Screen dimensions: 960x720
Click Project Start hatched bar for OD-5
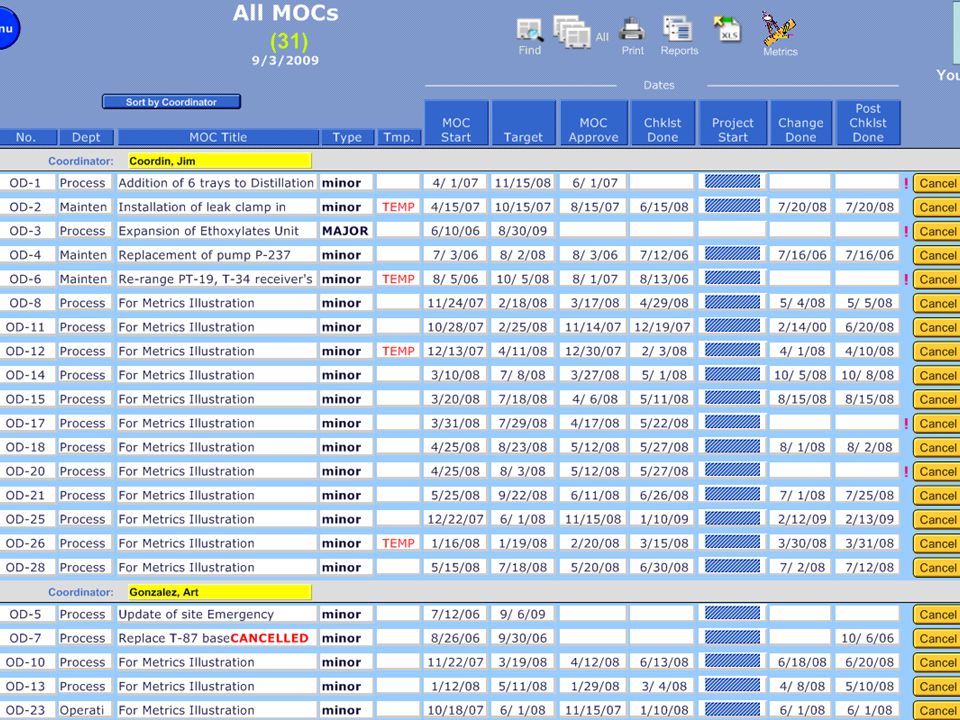tap(732, 613)
